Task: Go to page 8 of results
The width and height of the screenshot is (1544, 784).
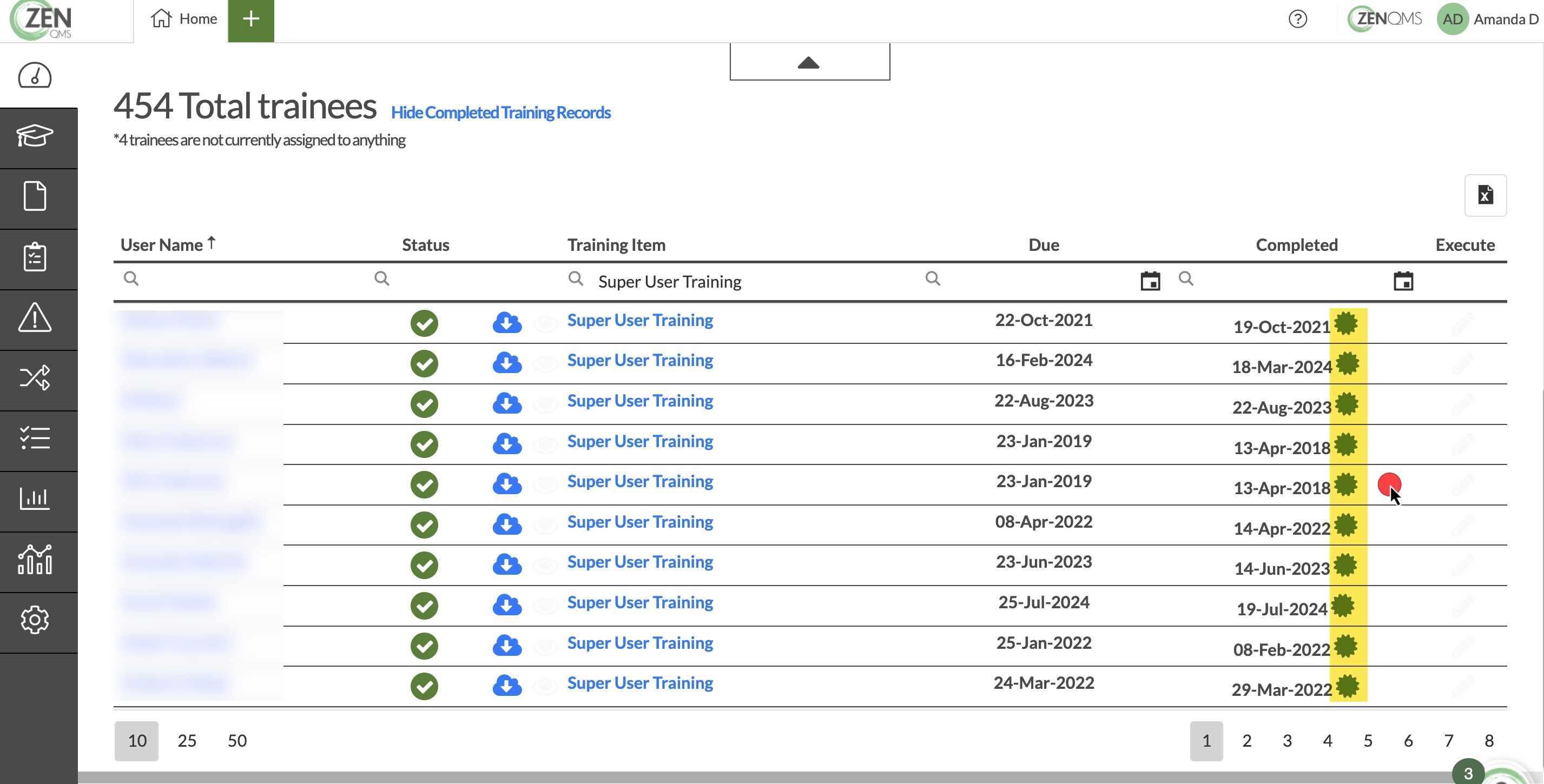Action: pos(1489,741)
